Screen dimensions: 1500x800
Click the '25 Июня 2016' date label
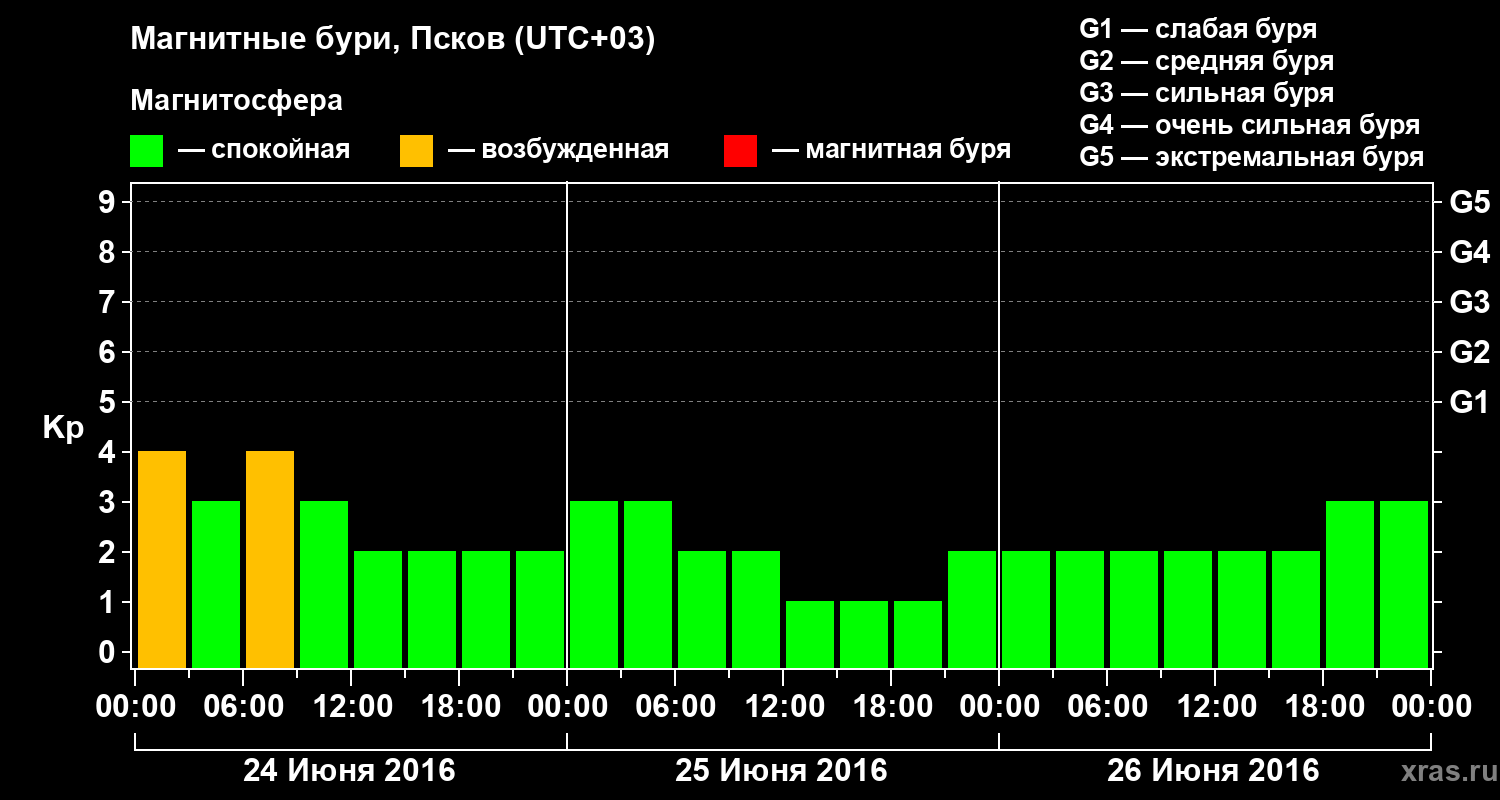(782, 771)
